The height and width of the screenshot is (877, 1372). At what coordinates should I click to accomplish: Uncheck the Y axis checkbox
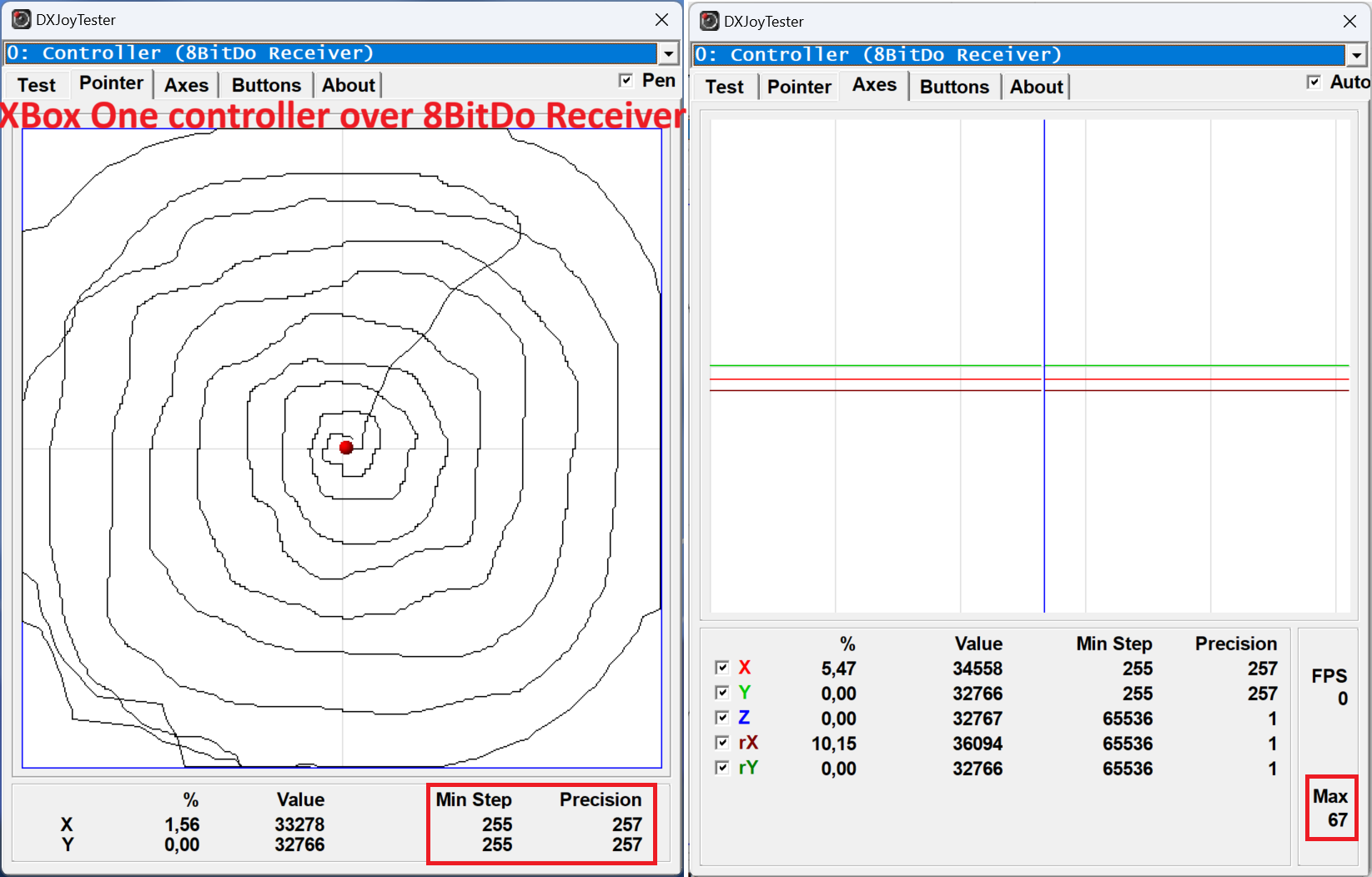(x=722, y=692)
